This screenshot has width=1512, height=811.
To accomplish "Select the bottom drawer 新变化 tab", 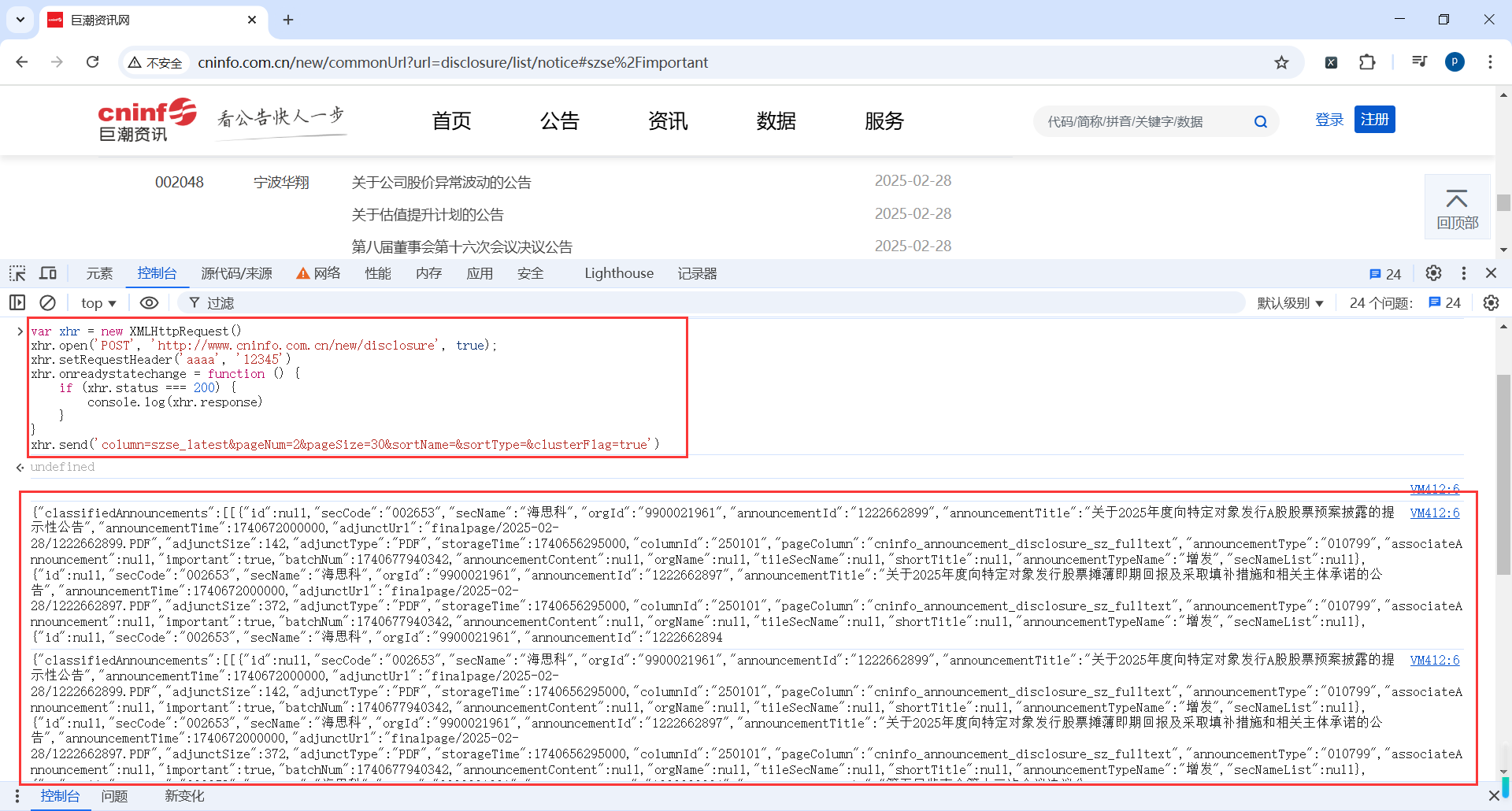I will pyautogui.click(x=184, y=796).
